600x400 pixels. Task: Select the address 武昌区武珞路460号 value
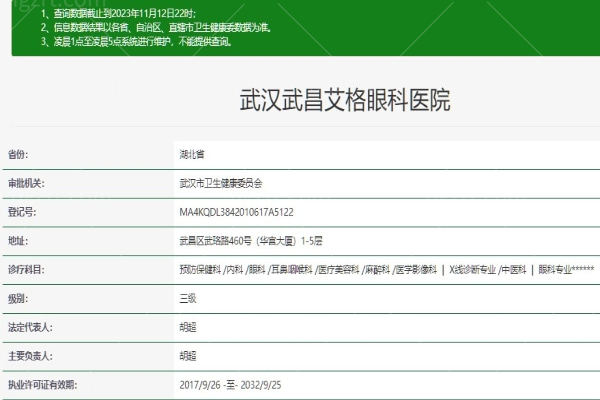tap(251, 241)
